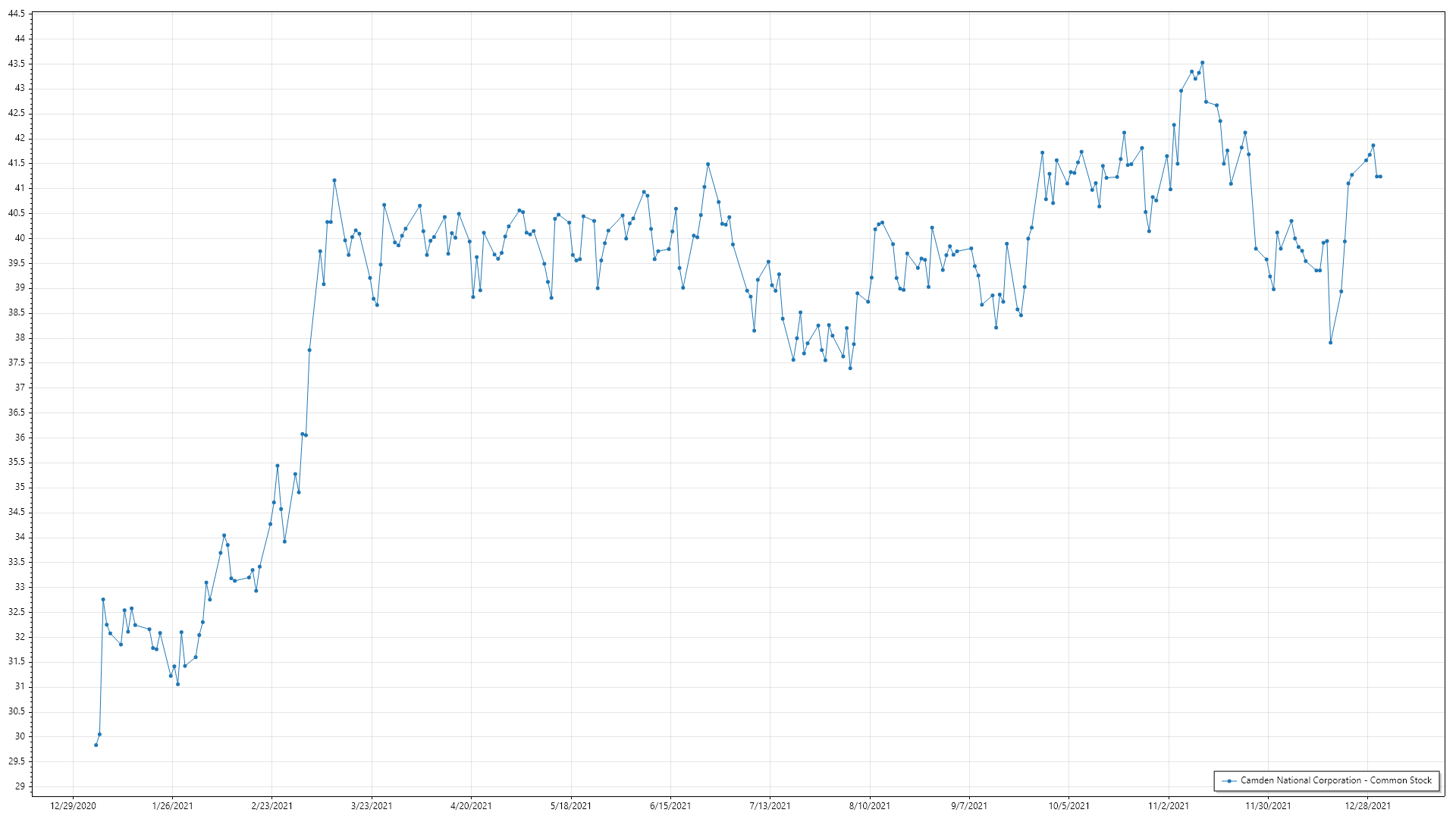Click the 36.5 y-axis value label

click(x=17, y=413)
